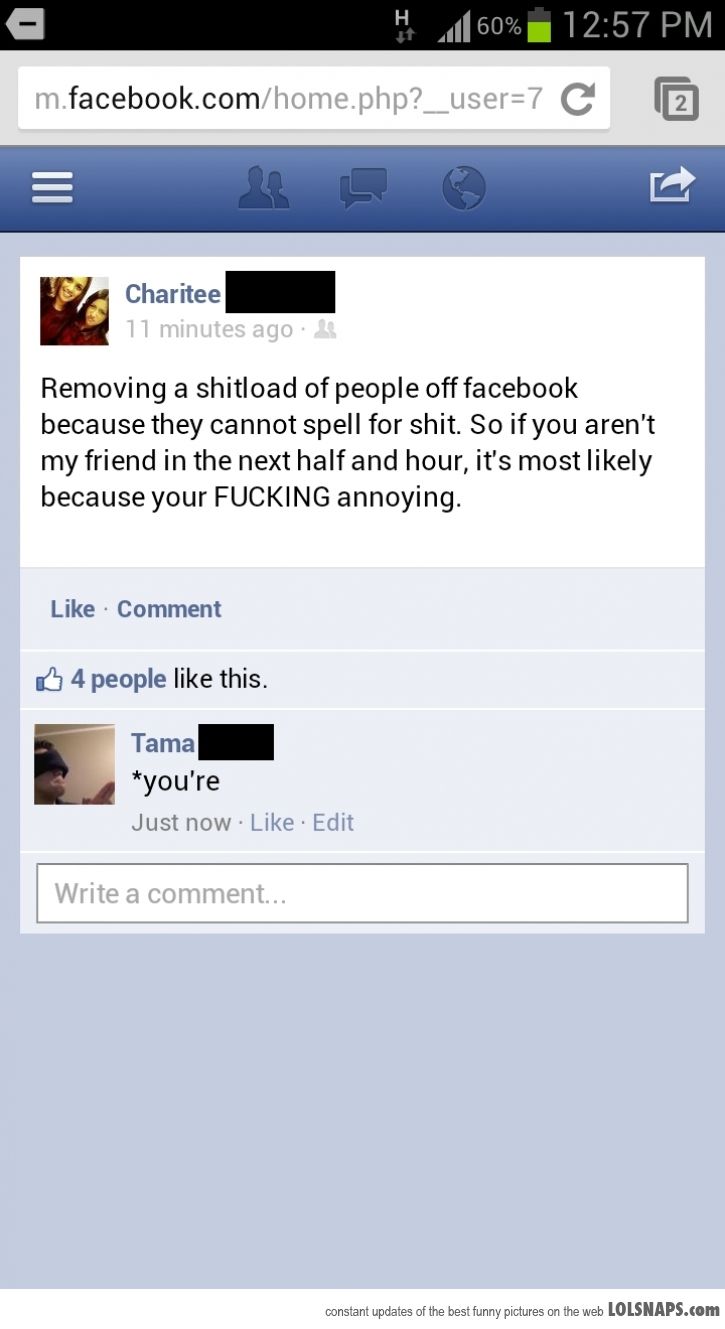
Task: Edit the *you're comment
Action: (x=333, y=823)
